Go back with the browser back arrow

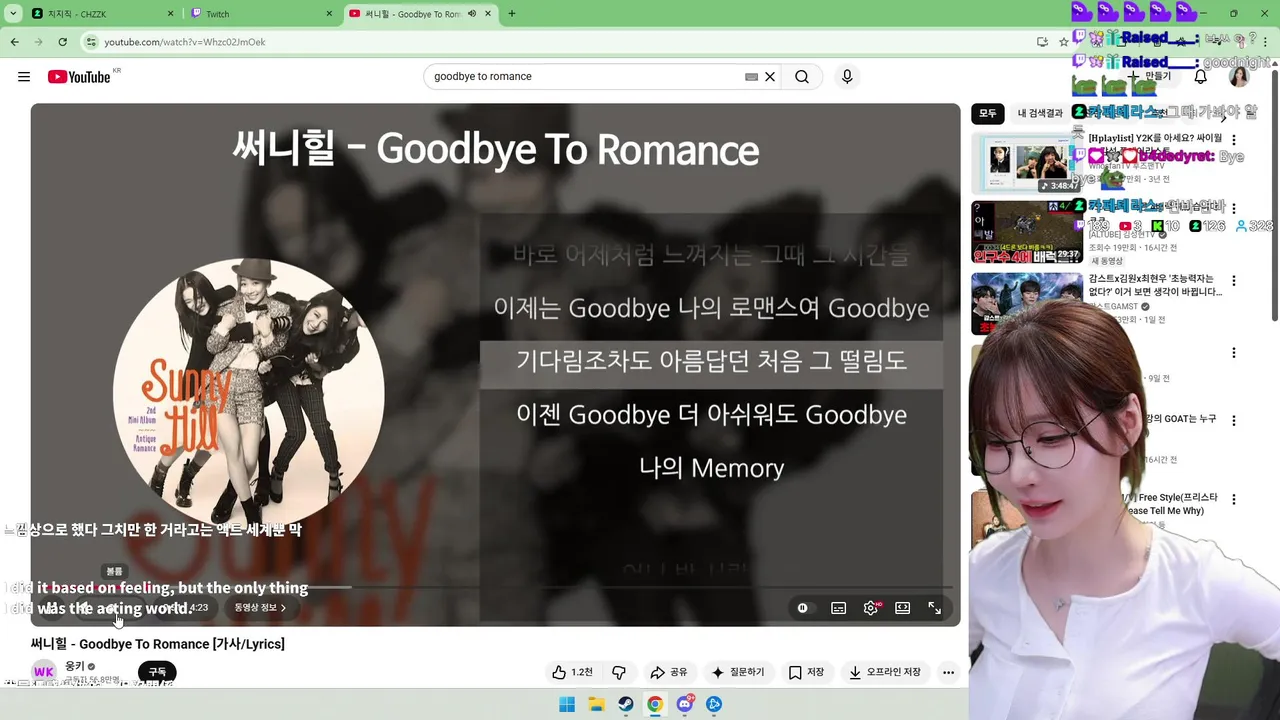[x=15, y=42]
